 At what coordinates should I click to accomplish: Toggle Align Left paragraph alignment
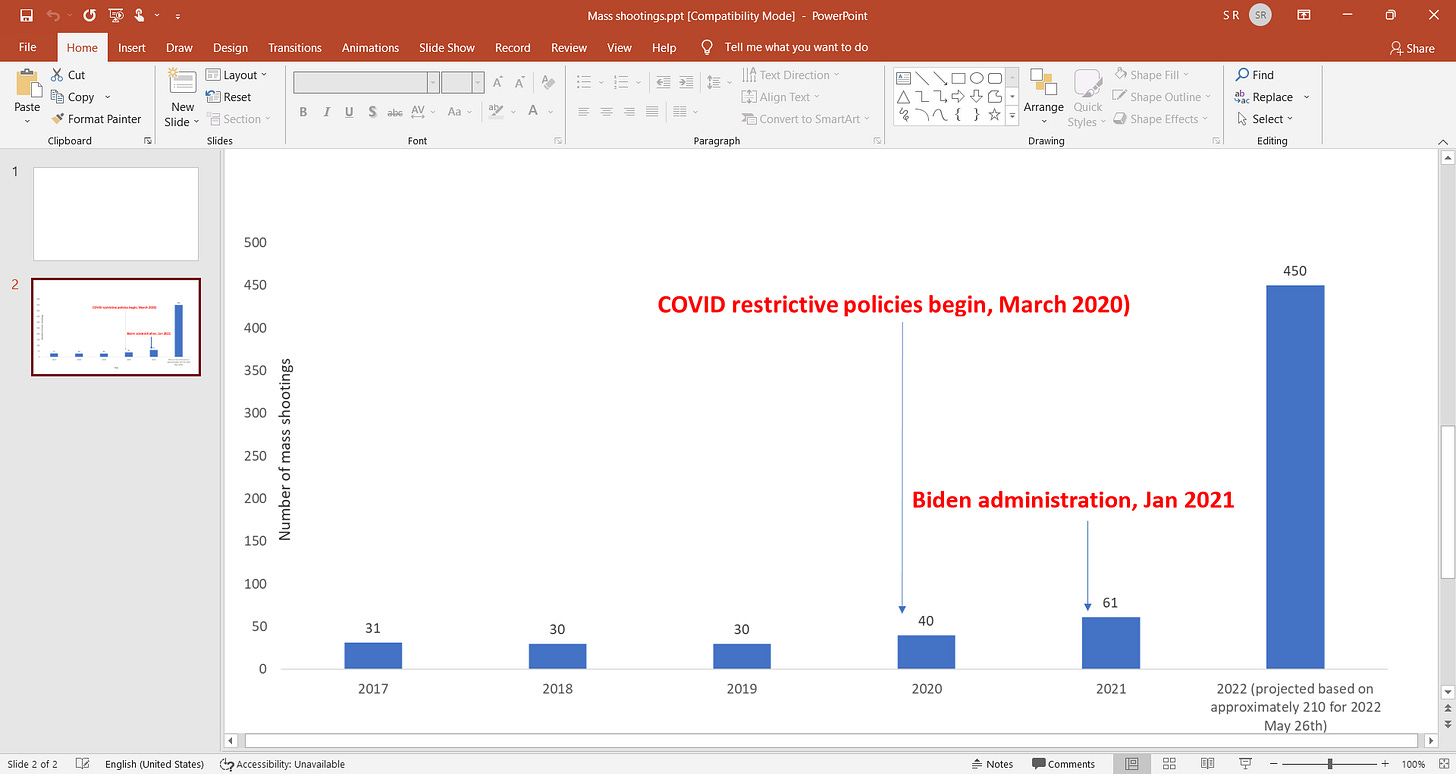coord(584,112)
